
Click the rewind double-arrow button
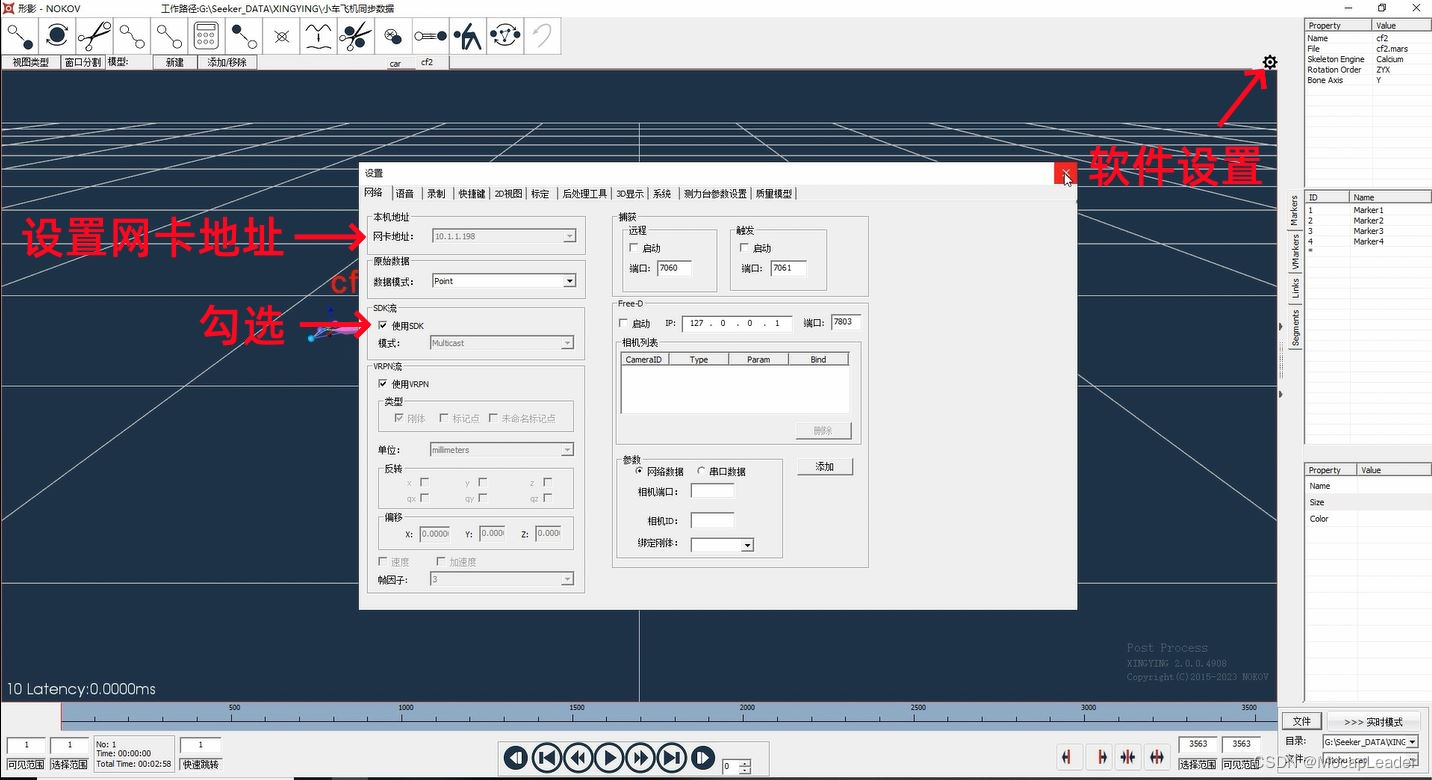tap(578, 758)
